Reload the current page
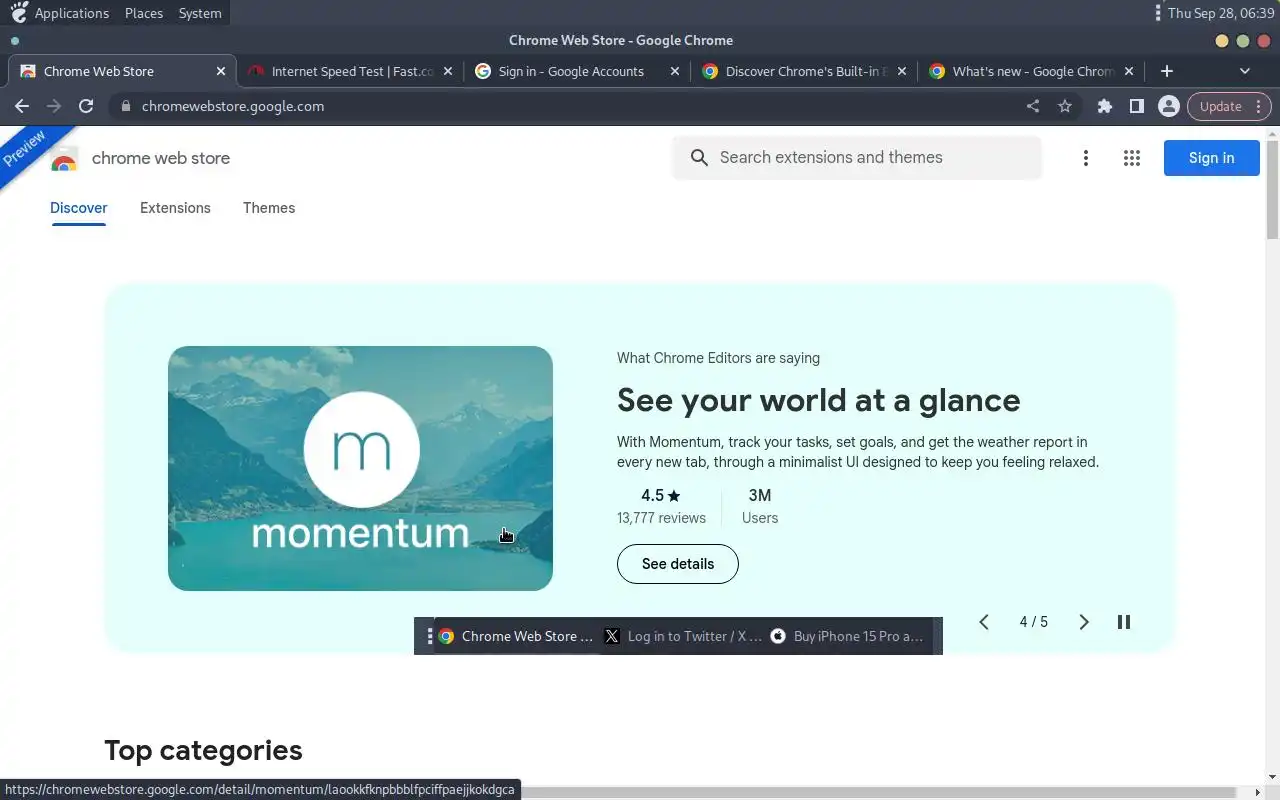Viewport: 1280px width, 800px height. pos(86,106)
